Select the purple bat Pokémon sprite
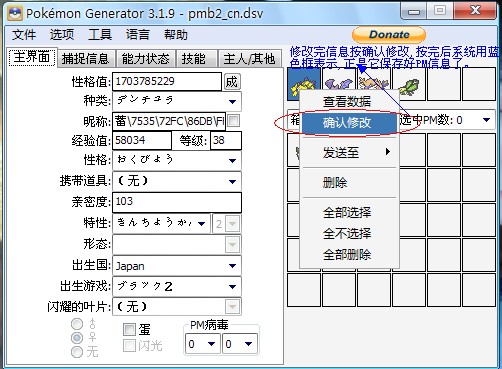The height and width of the screenshot is (369, 502). 339,82
